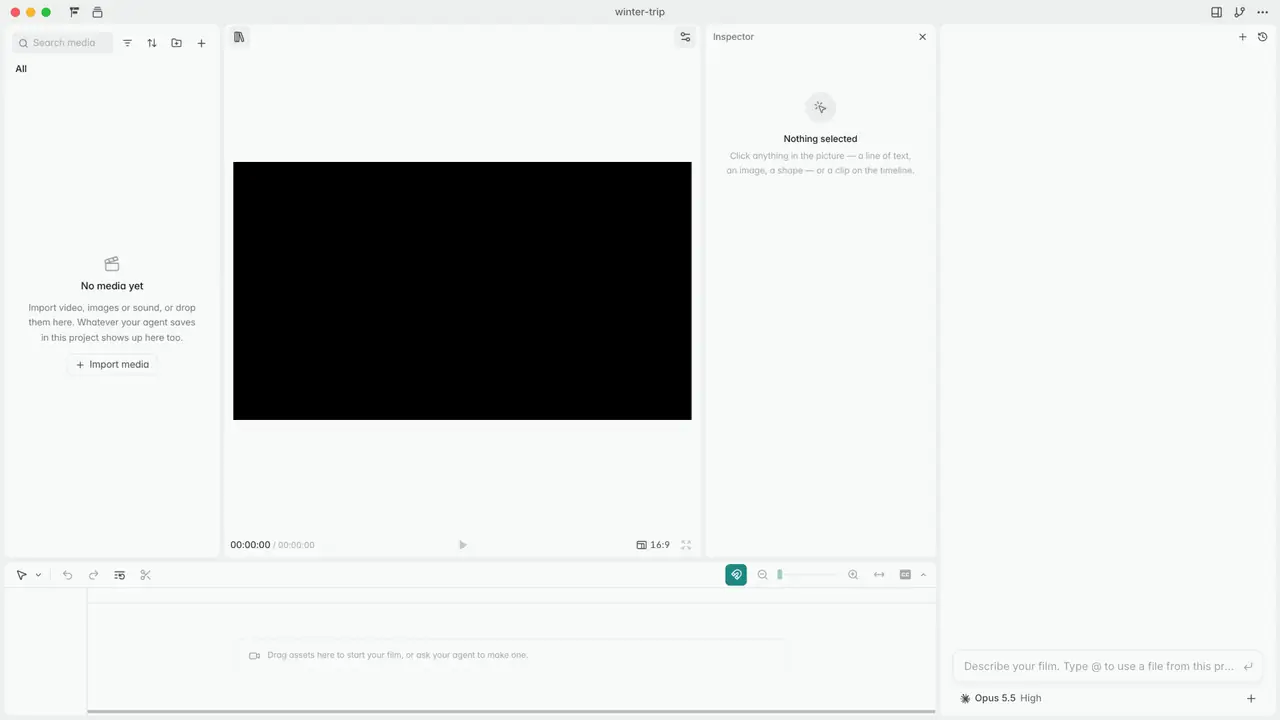Click the Inspector panel title
The image size is (1280, 720).
pos(733,37)
